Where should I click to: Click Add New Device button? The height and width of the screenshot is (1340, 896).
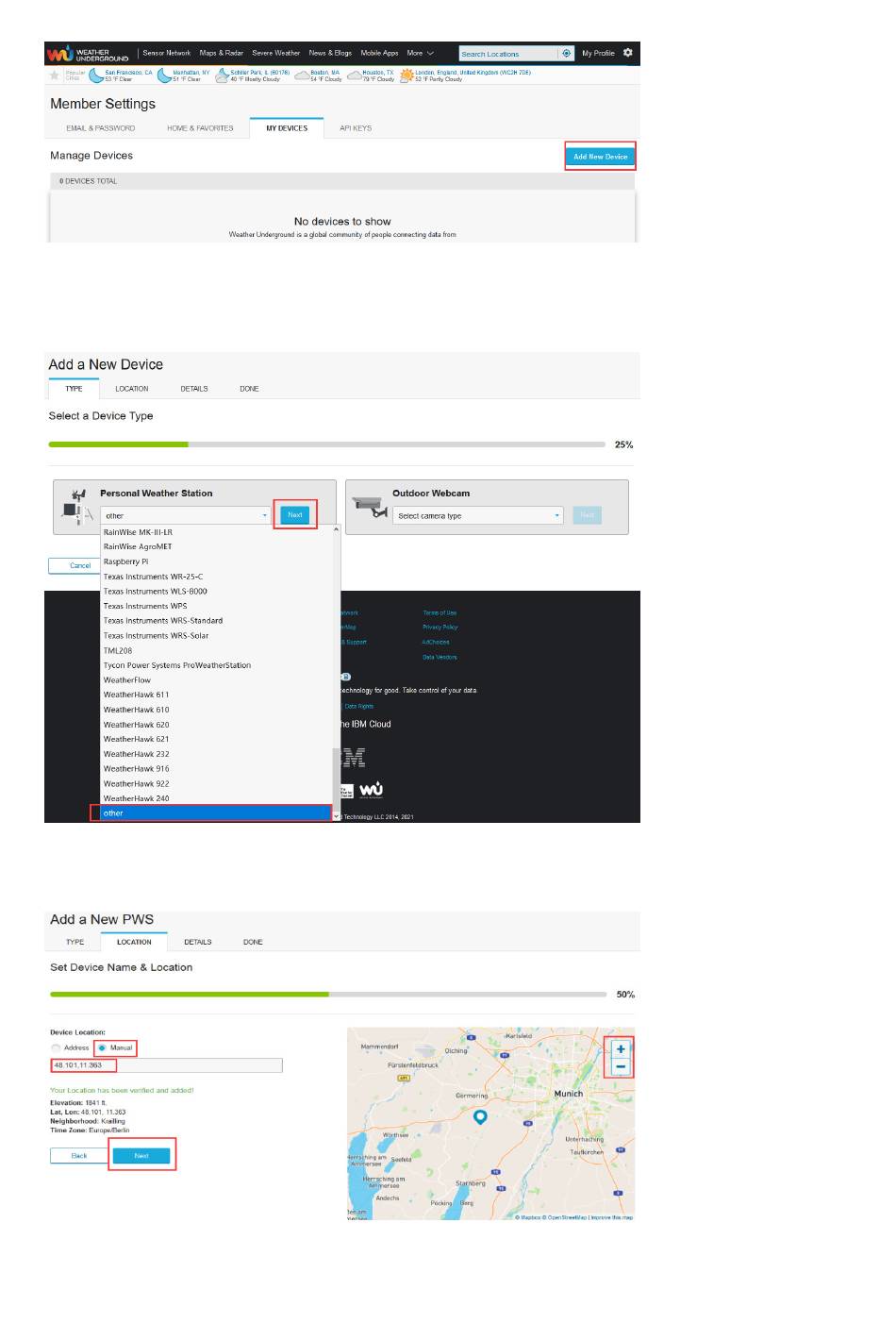point(601,157)
